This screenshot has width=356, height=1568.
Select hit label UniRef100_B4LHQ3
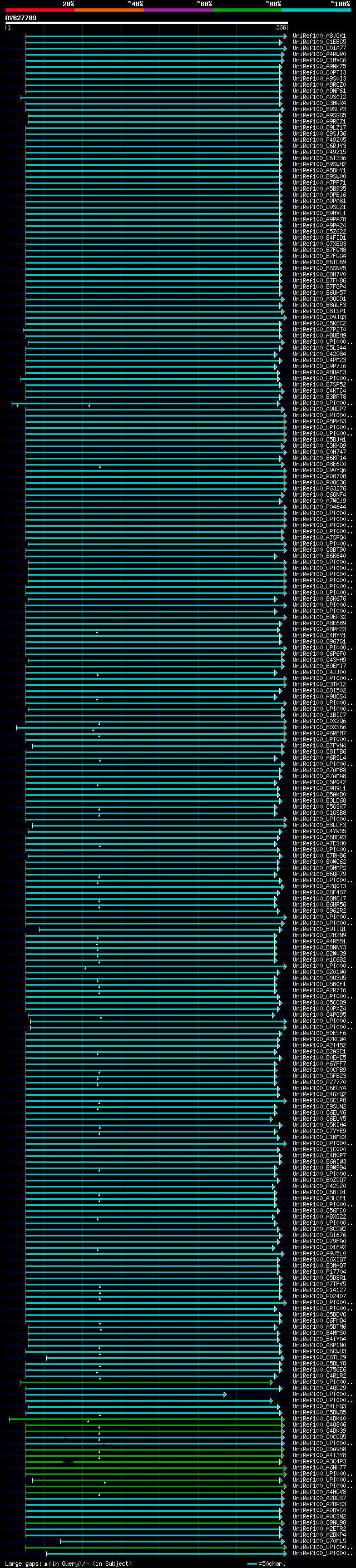[319, 1407]
